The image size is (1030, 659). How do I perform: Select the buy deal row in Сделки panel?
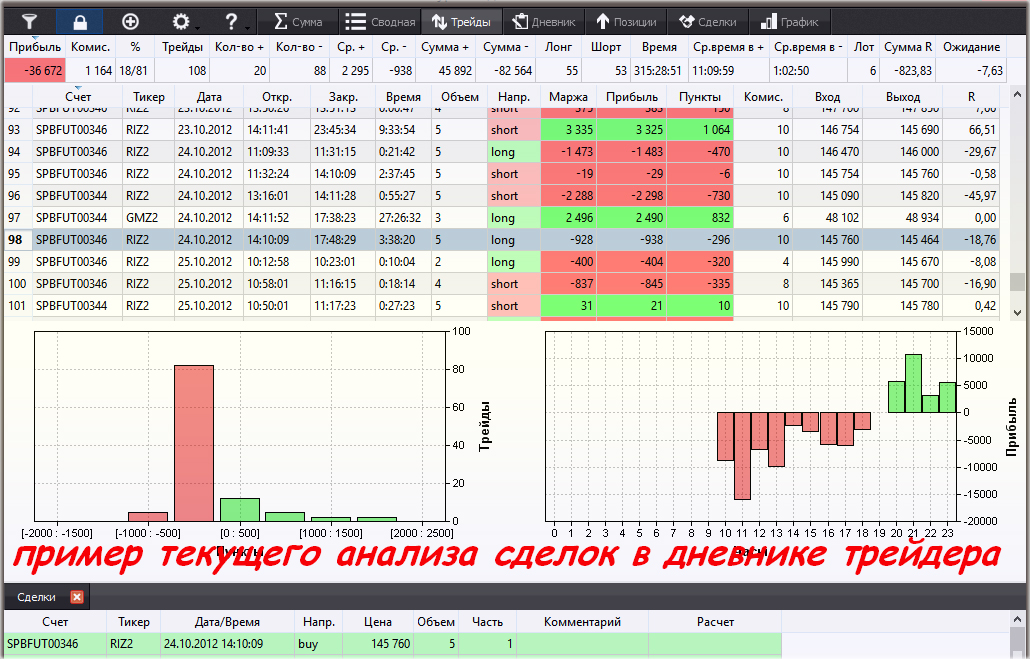tap(300, 644)
